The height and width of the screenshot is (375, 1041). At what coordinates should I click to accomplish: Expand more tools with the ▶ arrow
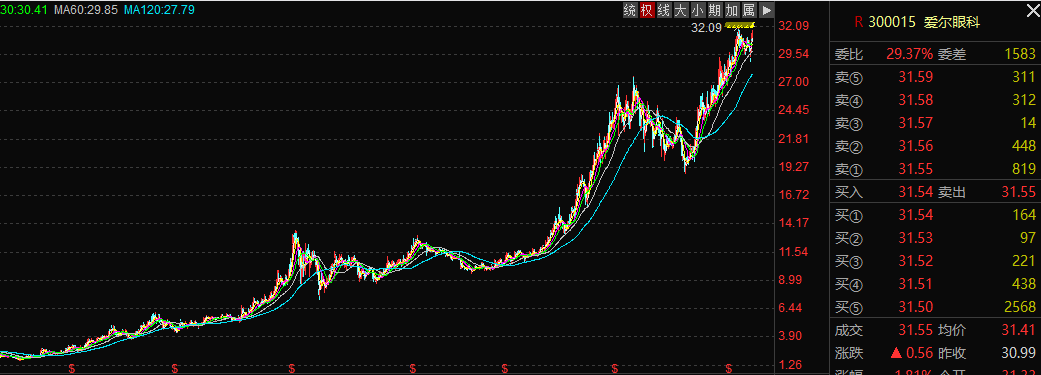click(767, 10)
